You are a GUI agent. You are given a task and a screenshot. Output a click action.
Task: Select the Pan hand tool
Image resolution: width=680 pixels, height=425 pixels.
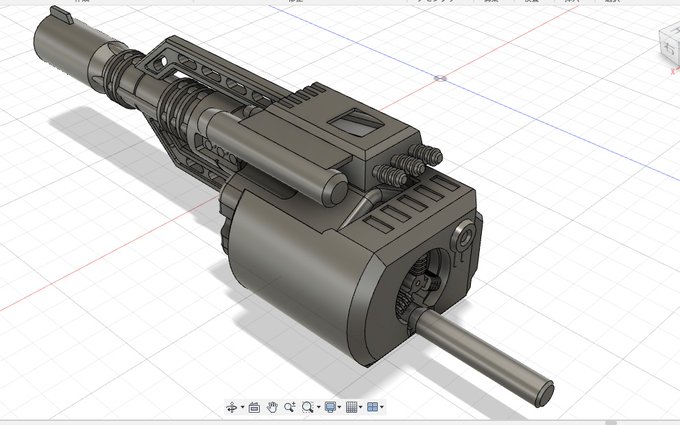click(272, 407)
